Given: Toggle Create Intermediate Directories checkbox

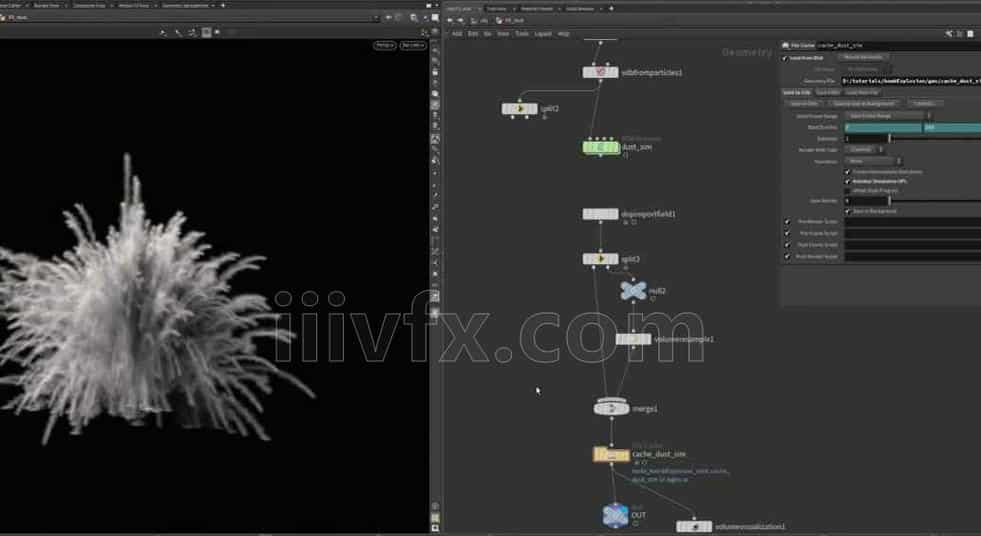Looking at the screenshot, I should (x=848, y=172).
